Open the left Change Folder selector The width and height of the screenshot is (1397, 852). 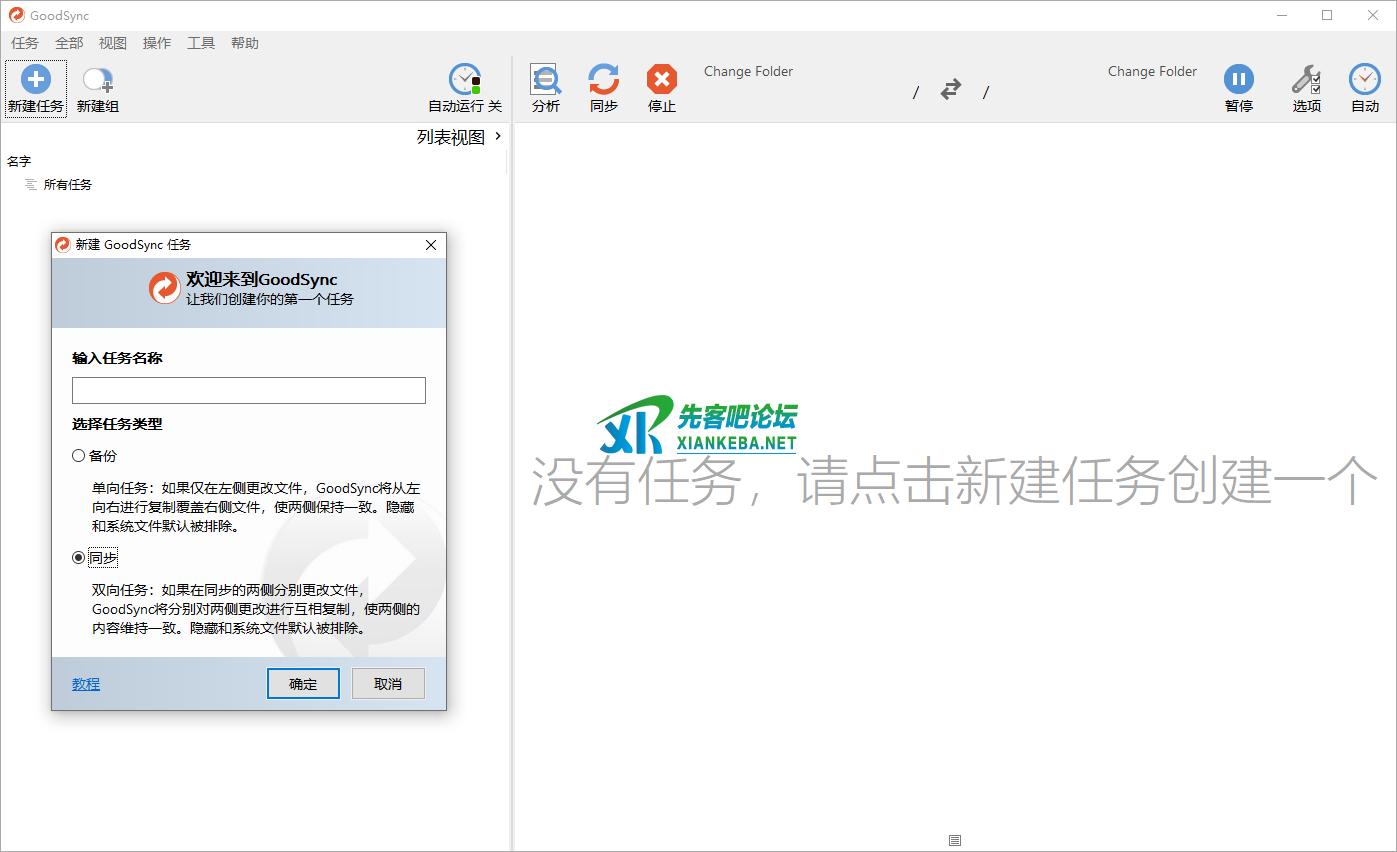coord(748,72)
